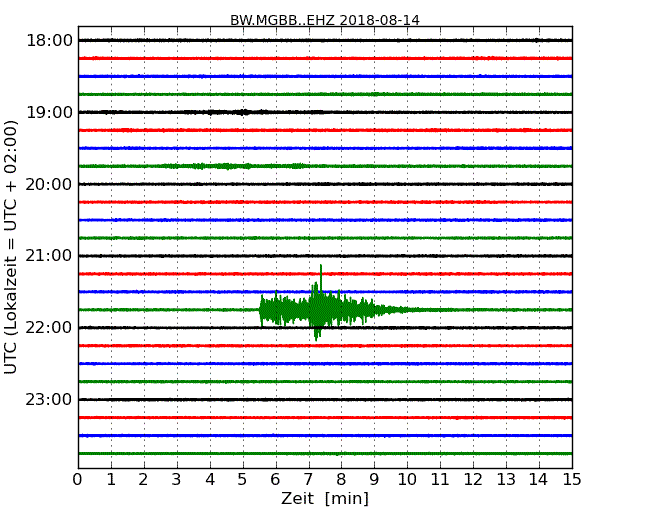Select the 3 minute tick label
The height and width of the screenshot is (520, 650).
177,480
